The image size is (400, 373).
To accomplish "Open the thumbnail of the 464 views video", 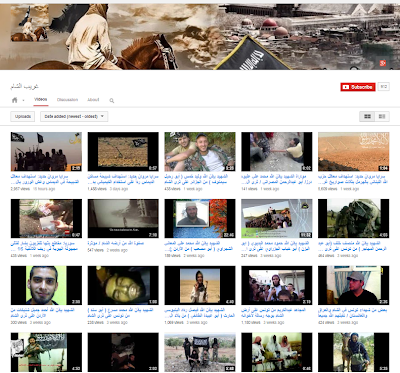I will click(353, 218).
